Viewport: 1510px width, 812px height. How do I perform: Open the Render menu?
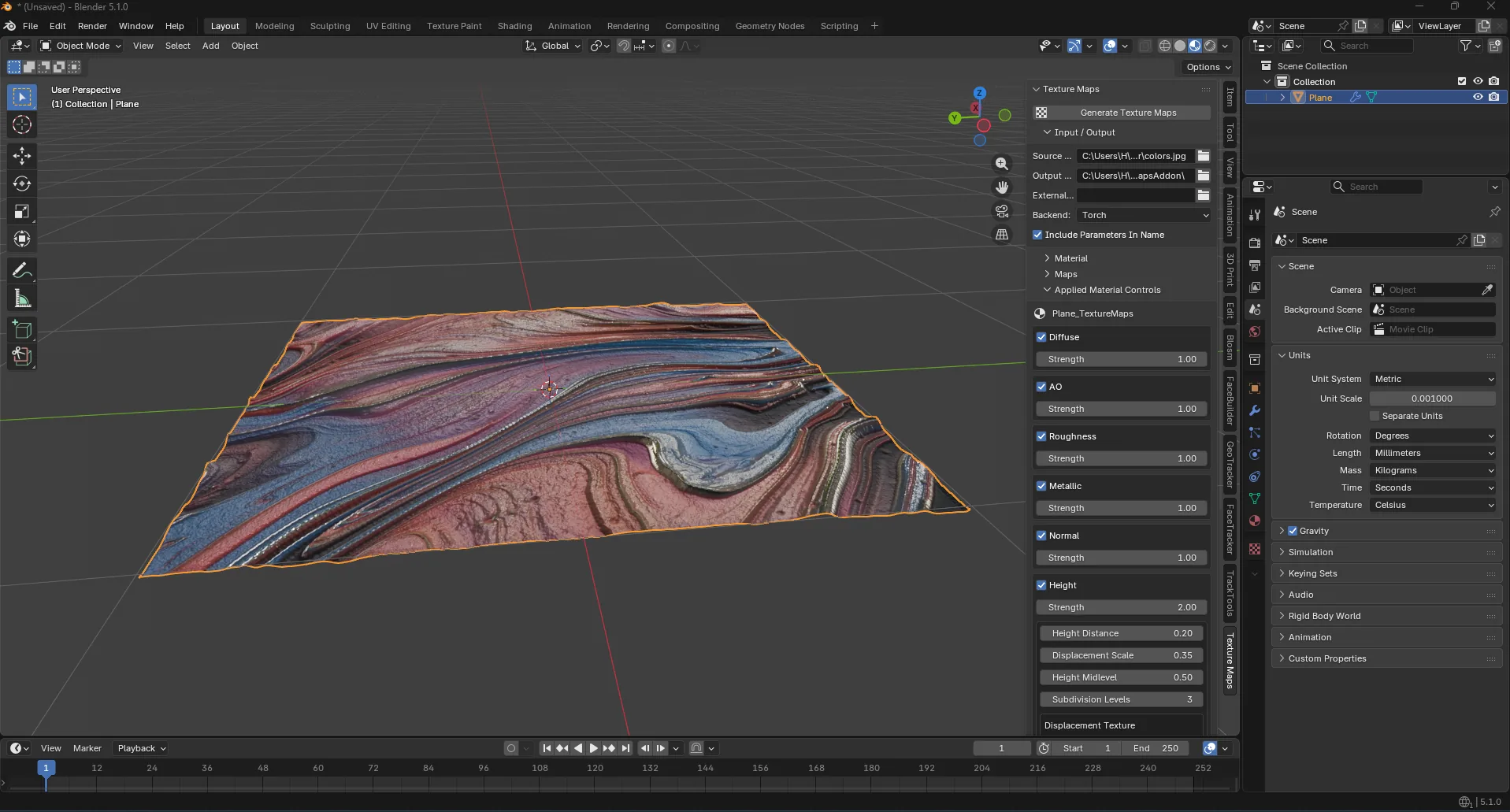tap(92, 26)
